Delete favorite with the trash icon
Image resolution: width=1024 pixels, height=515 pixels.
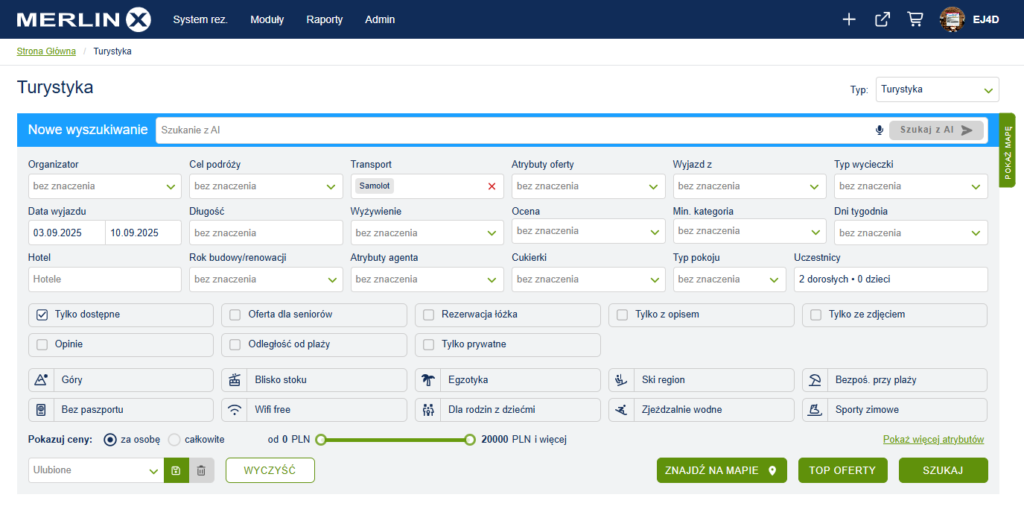point(201,470)
